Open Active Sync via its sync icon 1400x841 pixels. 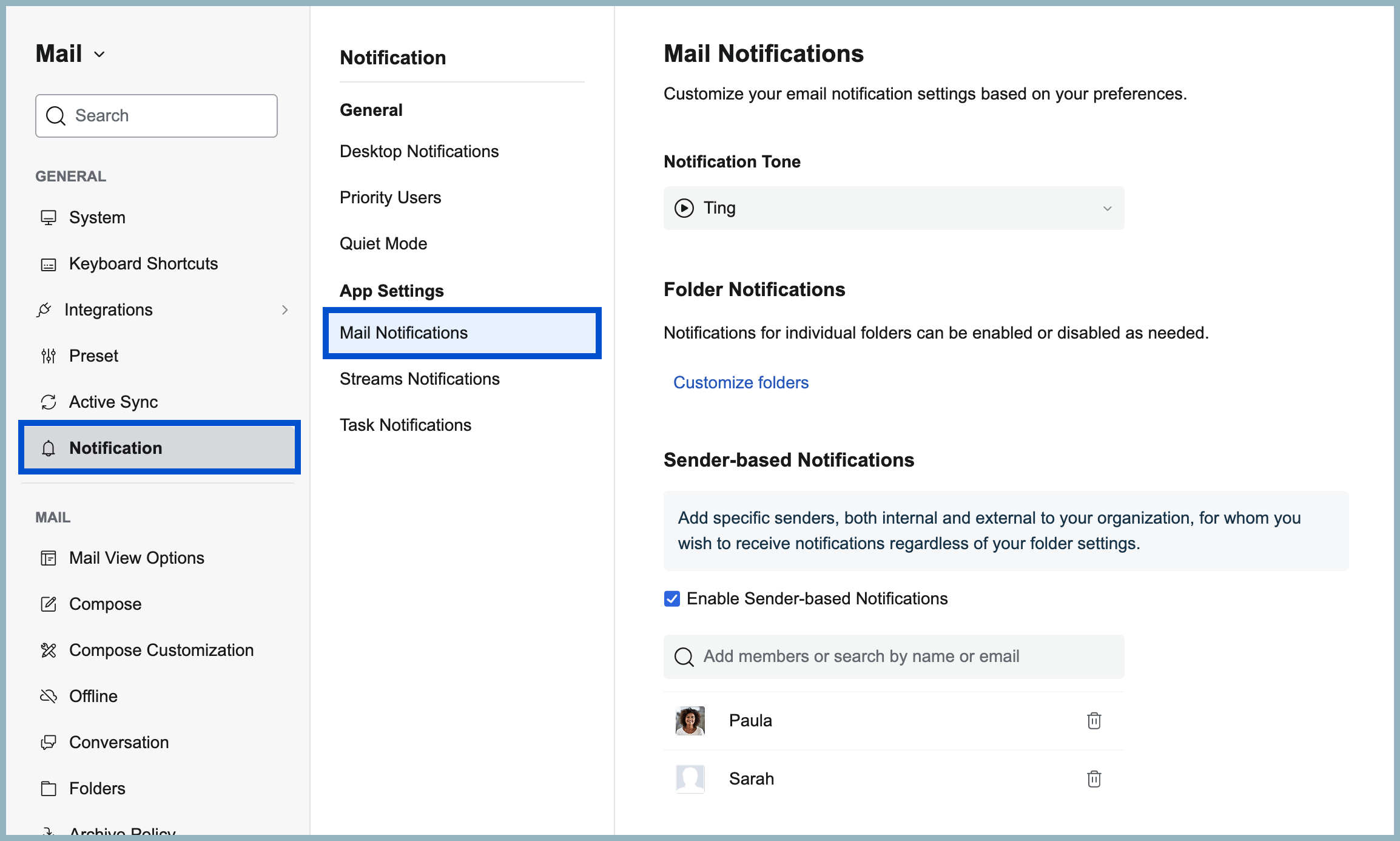pyautogui.click(x=49, y=402)
